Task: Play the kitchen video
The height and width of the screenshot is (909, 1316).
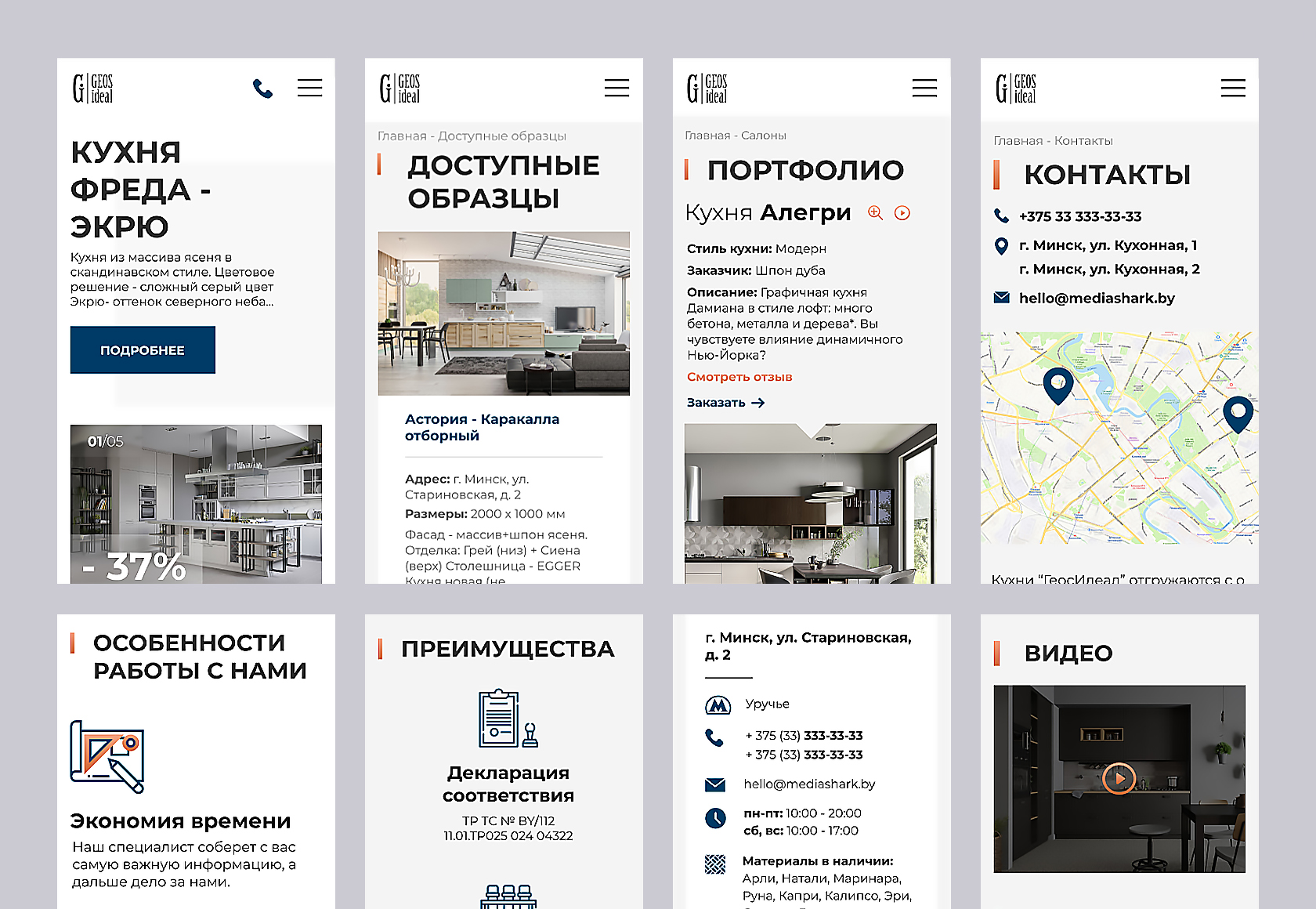Action: pos(1119,778)
